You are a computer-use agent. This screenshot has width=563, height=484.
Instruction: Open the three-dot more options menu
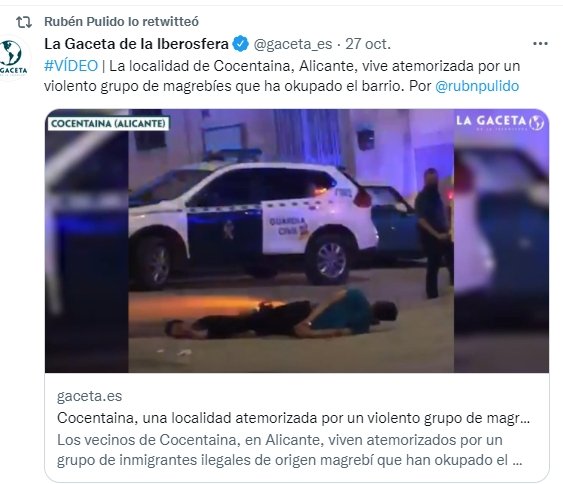coord(540,44)
